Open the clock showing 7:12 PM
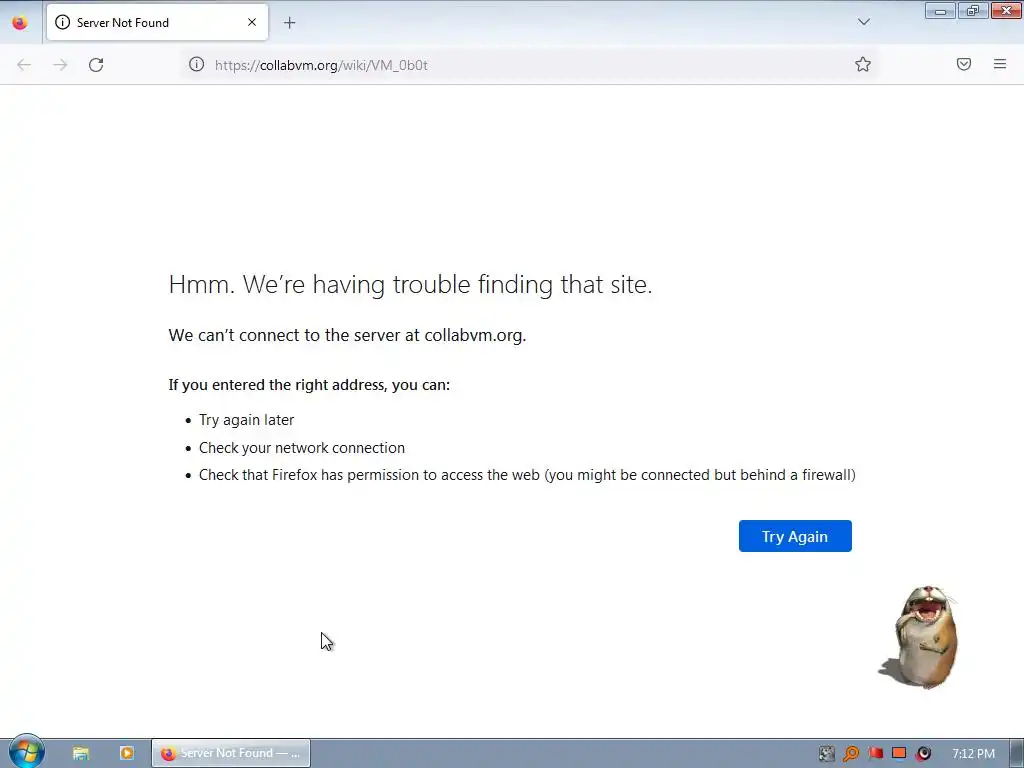This screenshot has height=768, width=1024. tap(973, 754)
